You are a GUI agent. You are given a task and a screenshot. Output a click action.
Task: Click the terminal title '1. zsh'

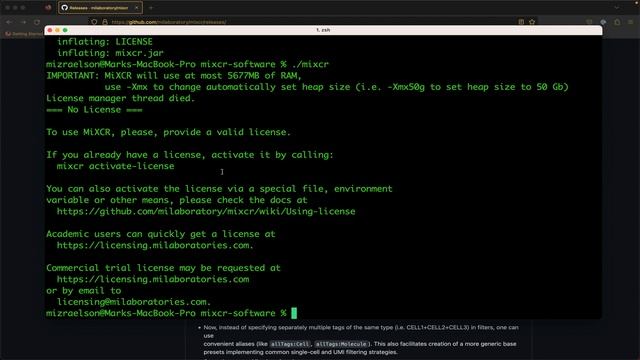click(x=323, y=30)
